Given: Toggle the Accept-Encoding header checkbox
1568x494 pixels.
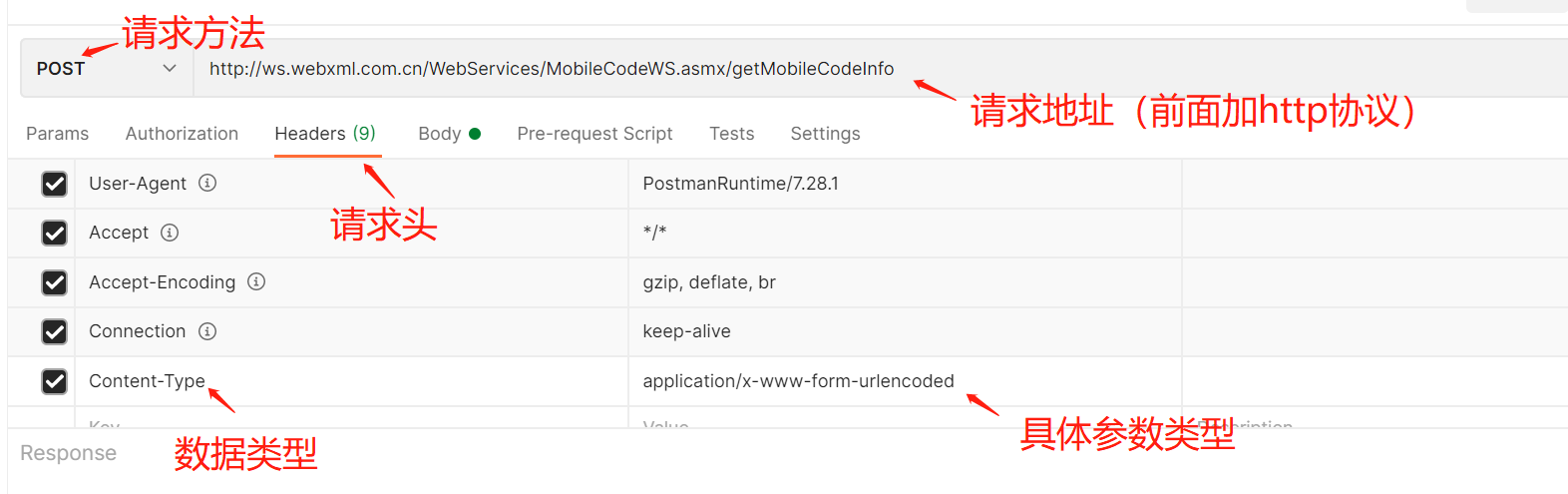Looking at the screenshot, I should (55, 282).
